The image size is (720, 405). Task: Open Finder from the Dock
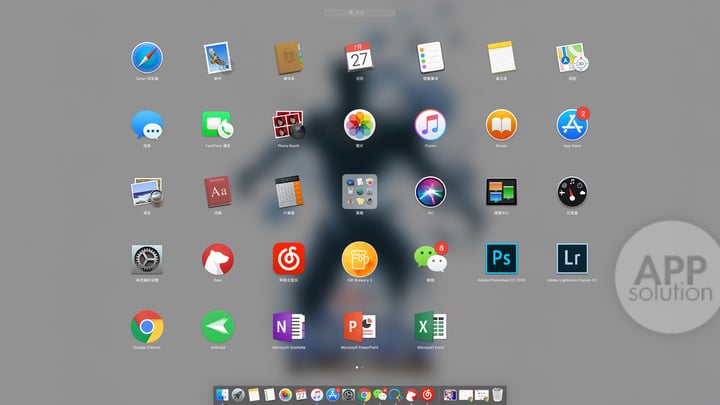pyautogui.click(x=222, y=394)
